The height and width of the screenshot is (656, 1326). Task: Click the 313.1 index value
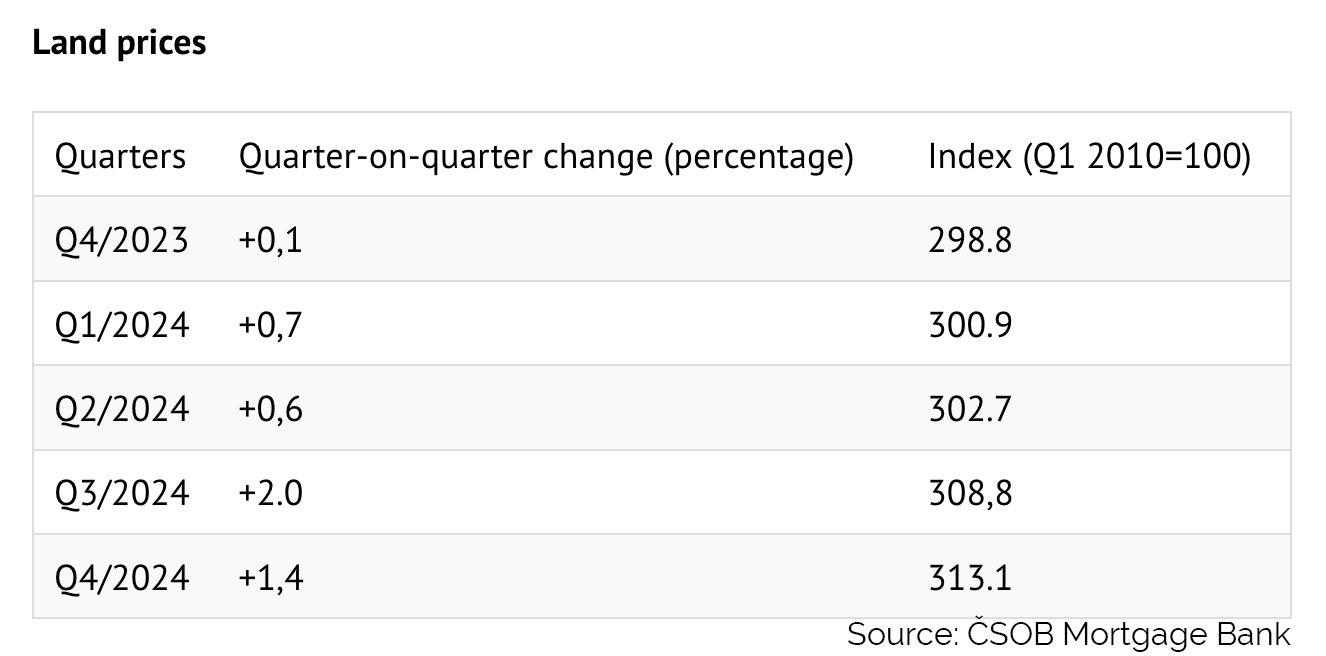[969, 577]
